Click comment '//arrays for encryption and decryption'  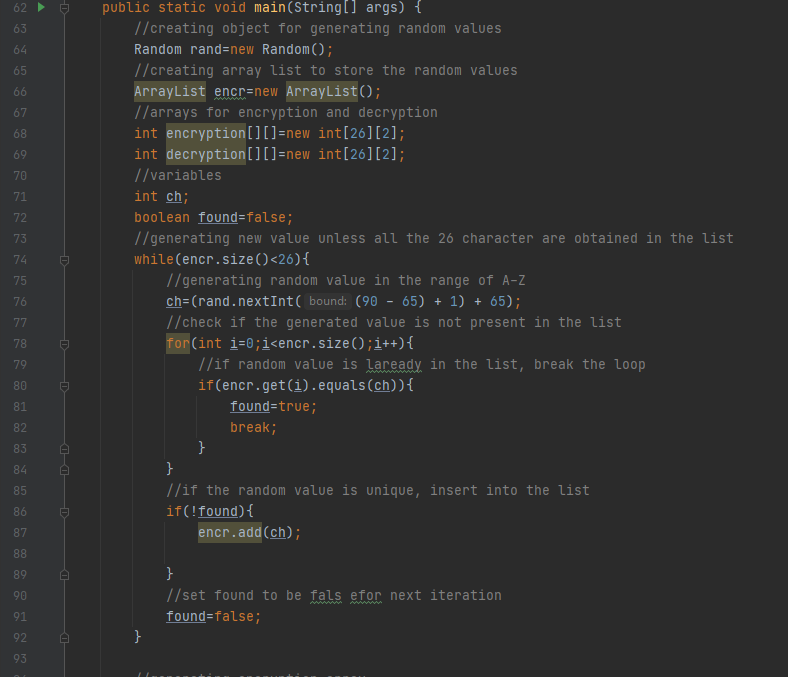(x=285, y=112)
